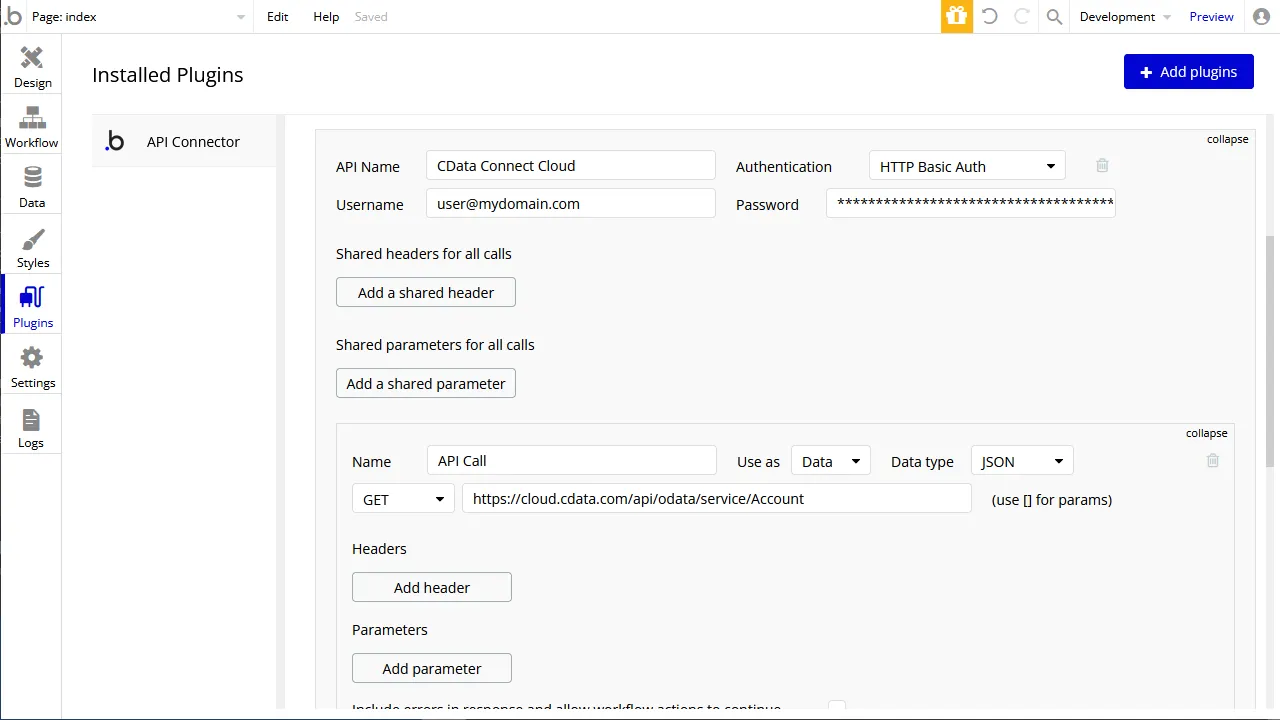Viewport: 1280px width, 720px height.
Task: Change the JSON data type dropdown
Action: point(1021,461)
